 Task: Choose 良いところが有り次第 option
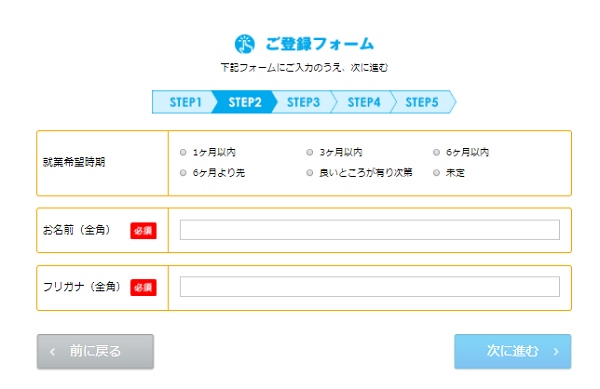(x=310, y=173)
